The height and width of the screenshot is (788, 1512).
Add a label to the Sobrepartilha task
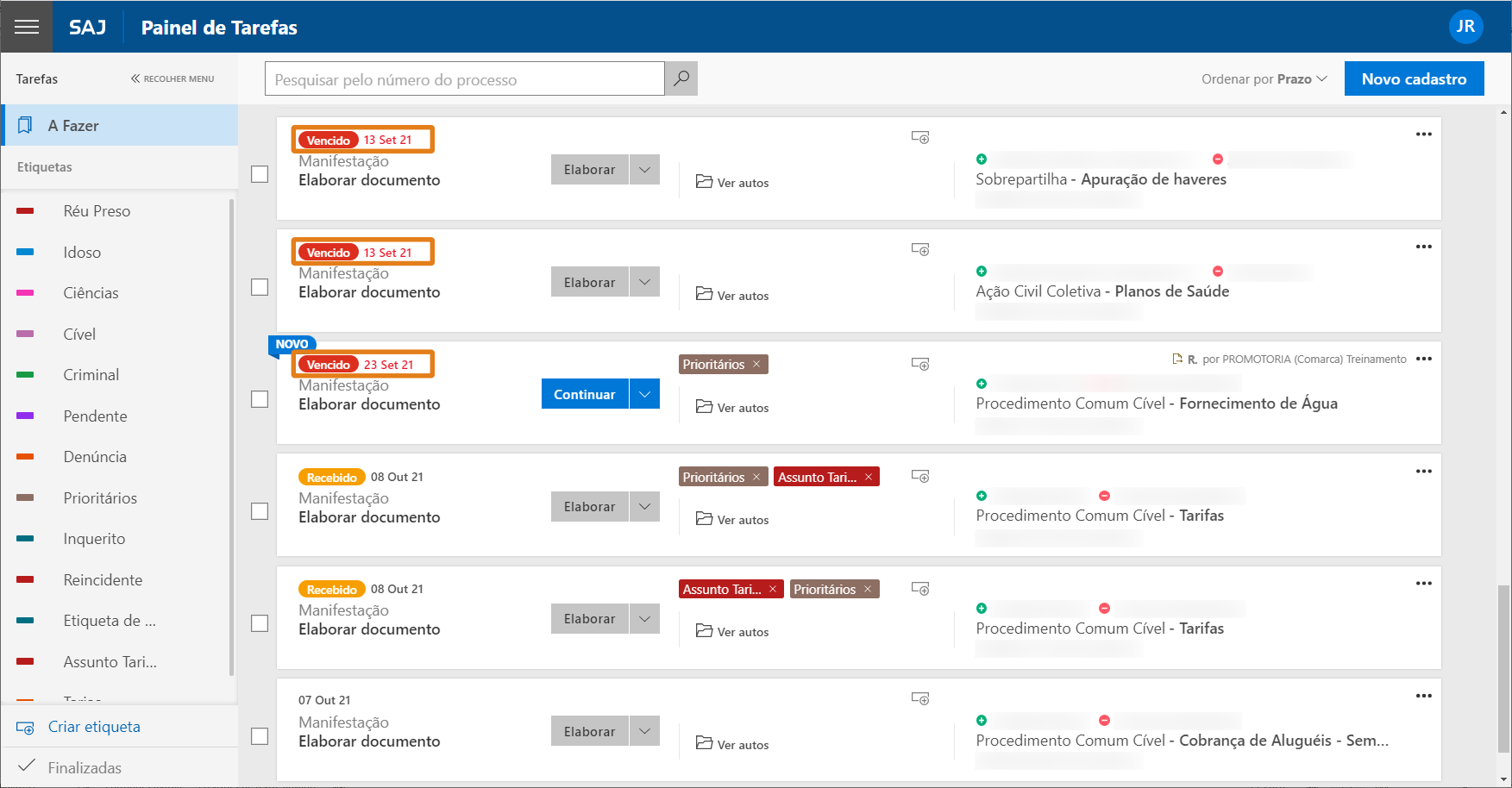point(920,138)
